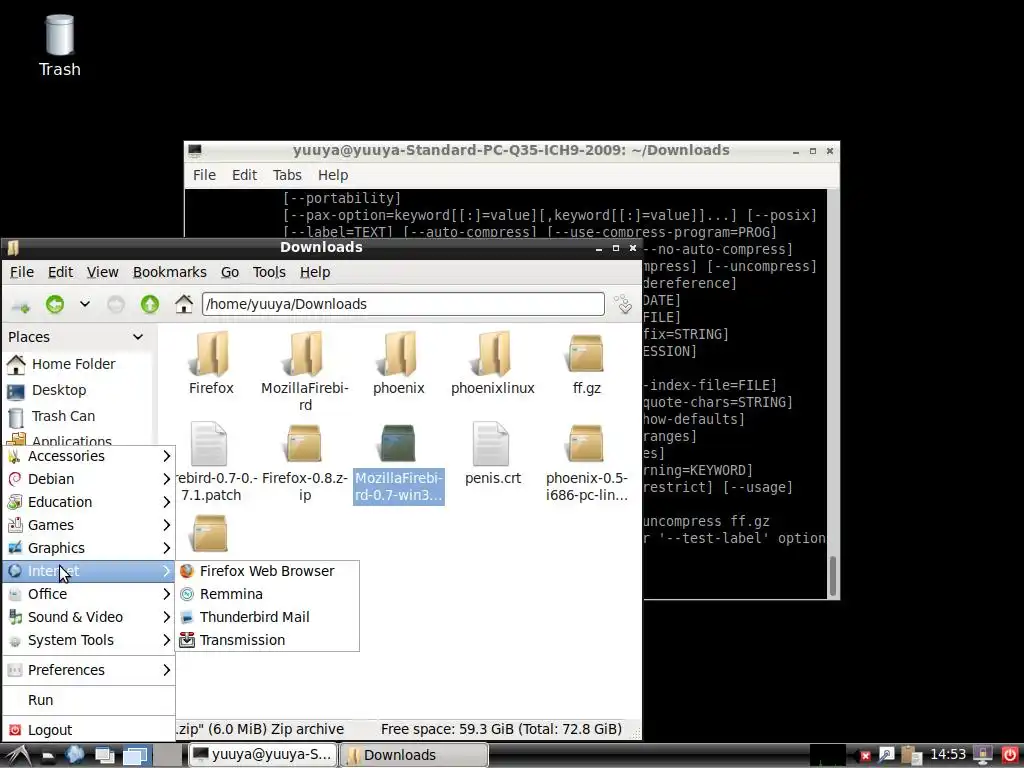Click Logout in the start menu

click(89, 730)
